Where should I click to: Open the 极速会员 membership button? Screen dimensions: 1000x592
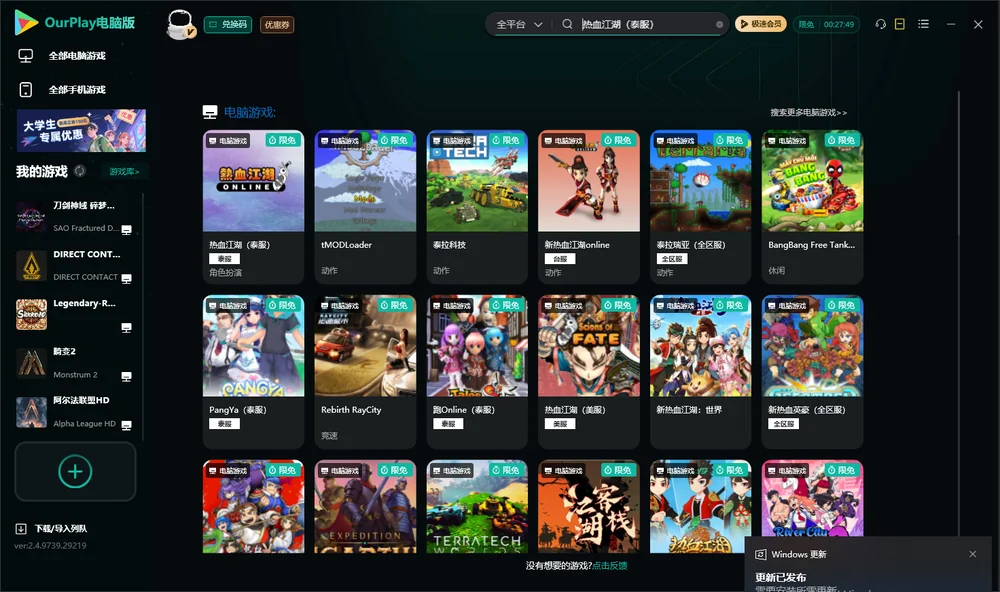tap(760, 24)
